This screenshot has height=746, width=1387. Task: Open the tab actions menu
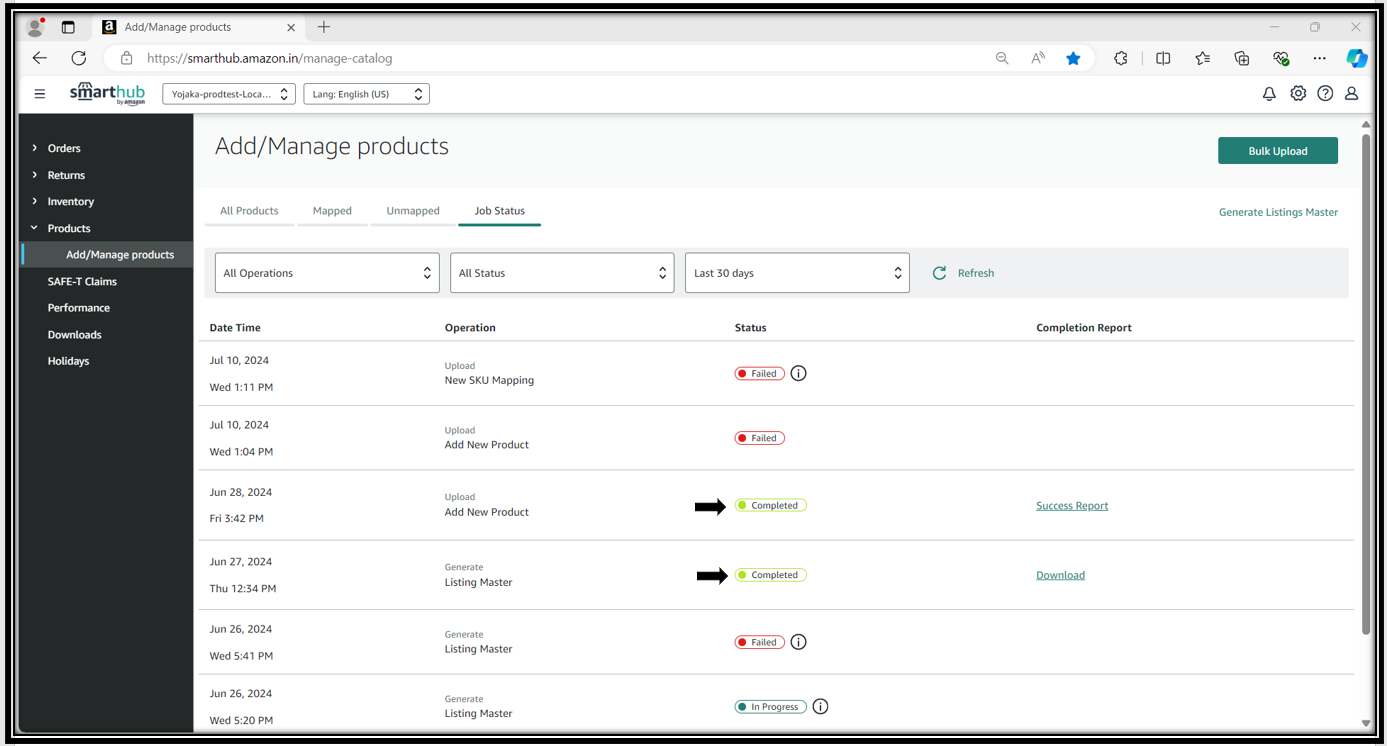click(68, 27)
